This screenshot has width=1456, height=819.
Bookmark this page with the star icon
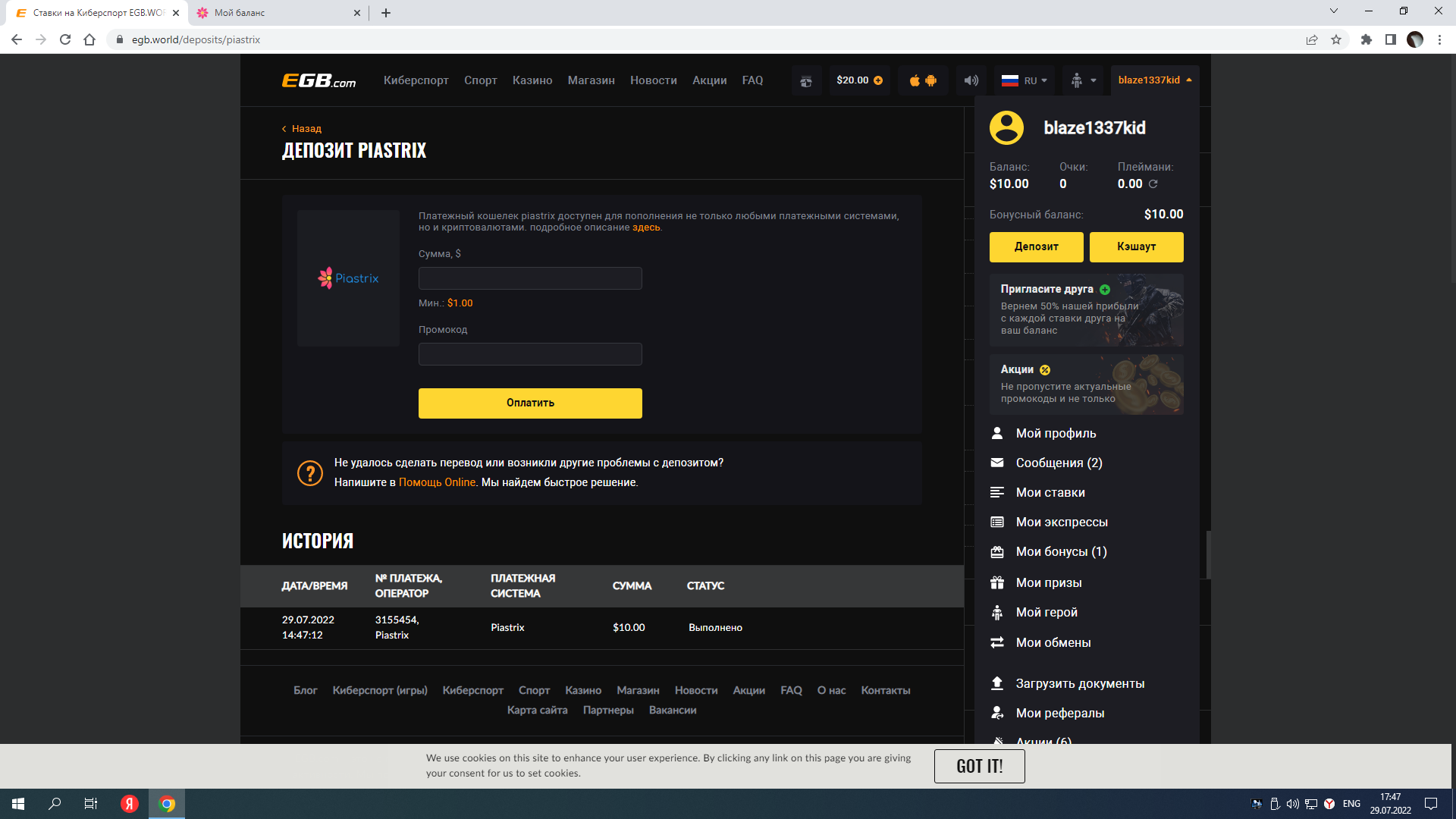[1336, 39]
